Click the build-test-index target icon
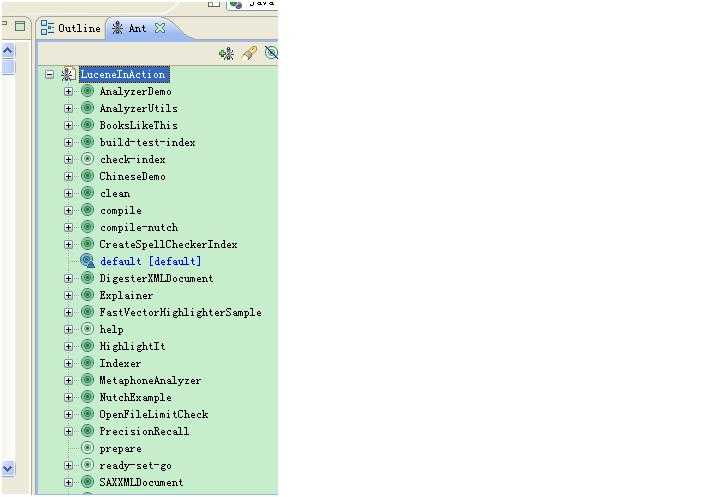The image size is (720, 497). tap(87, 142)
